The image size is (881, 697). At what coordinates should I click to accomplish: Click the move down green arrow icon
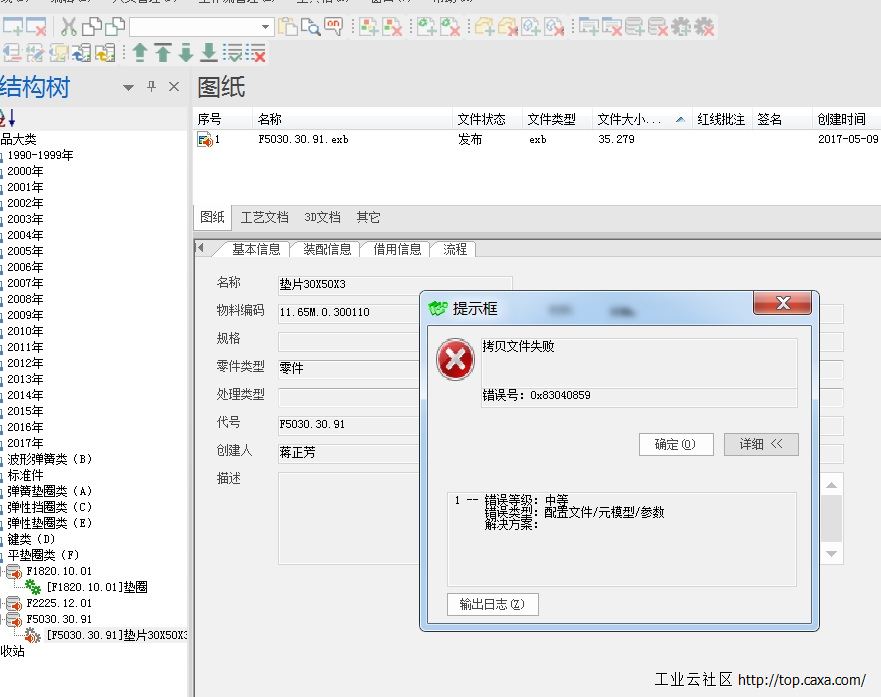pos(186,53)
